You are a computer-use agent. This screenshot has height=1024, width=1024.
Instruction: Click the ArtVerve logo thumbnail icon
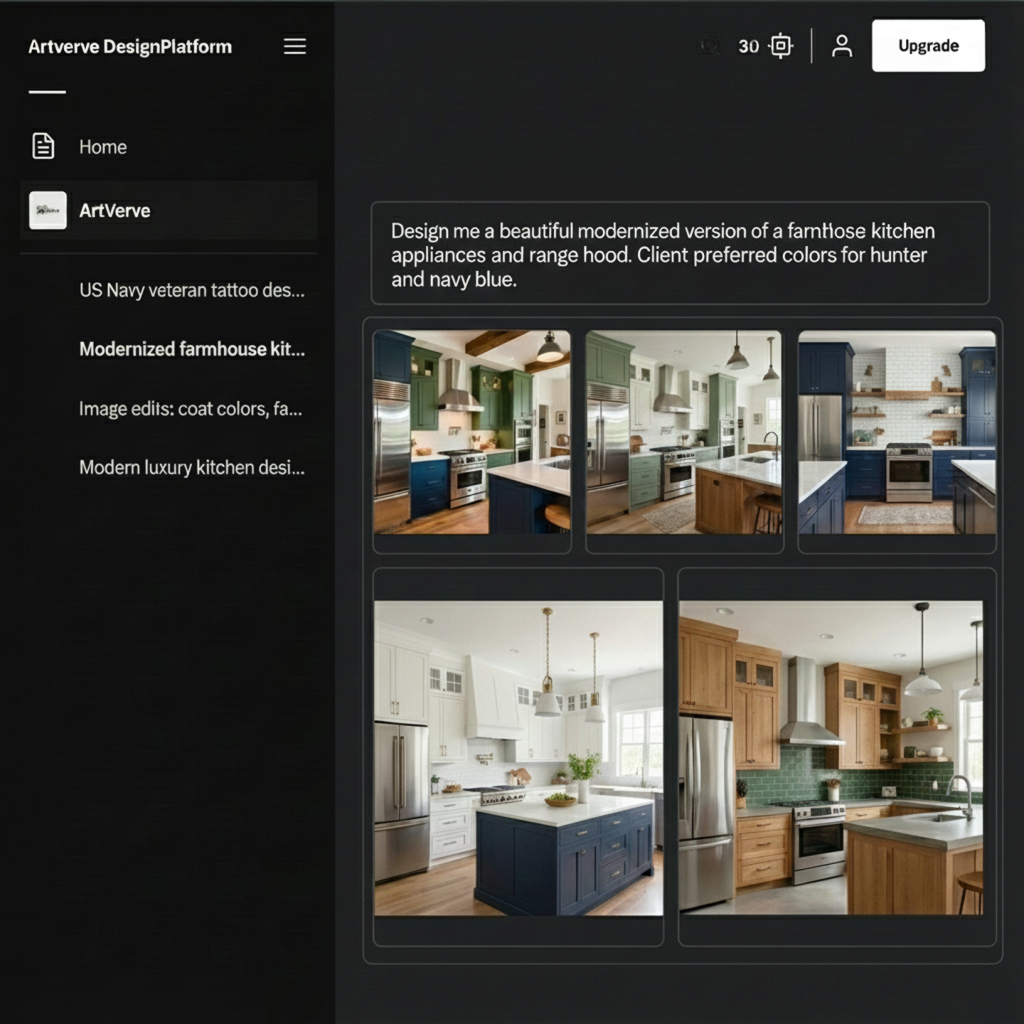(x=47, y=210)
